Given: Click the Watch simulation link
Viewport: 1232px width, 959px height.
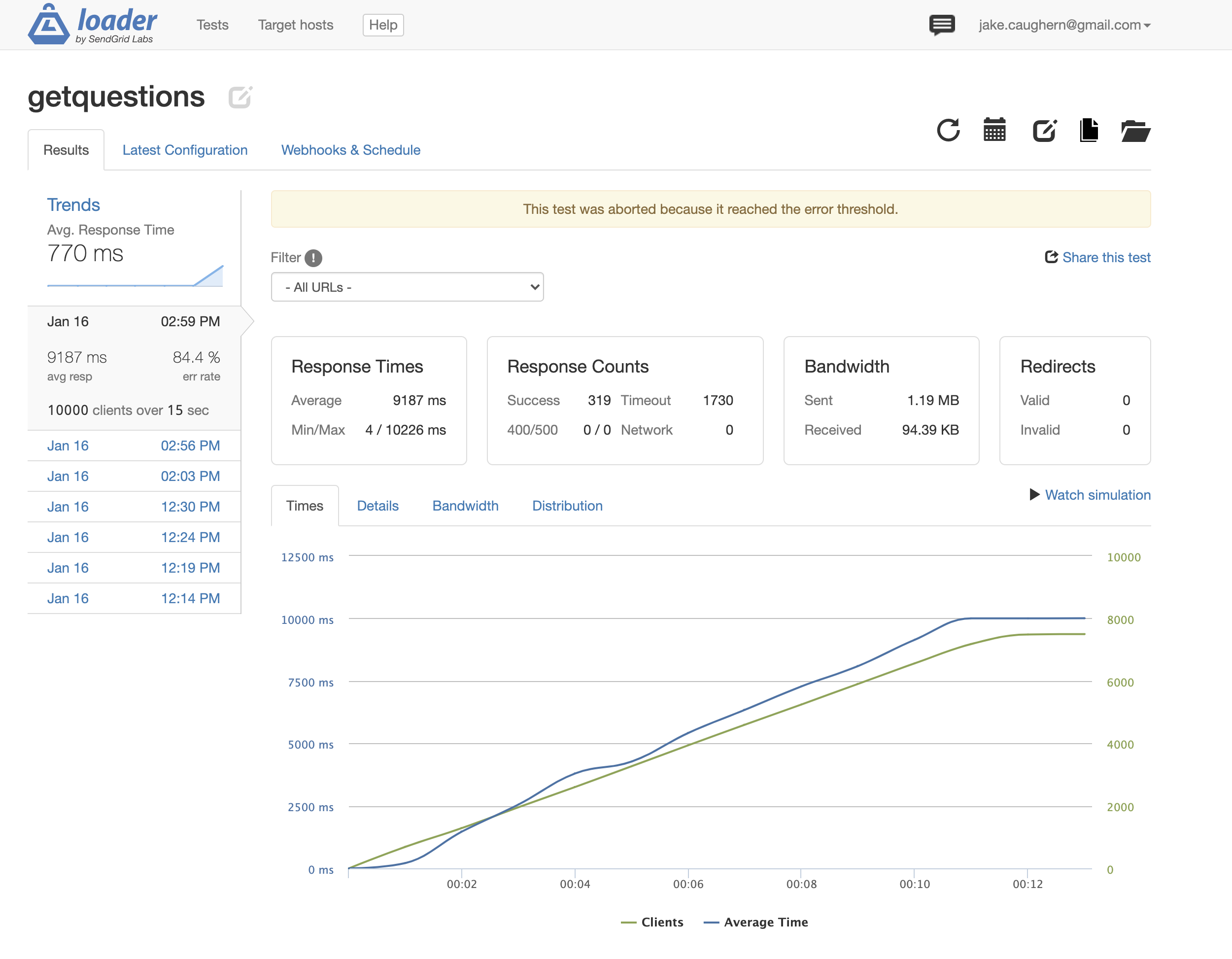Looking at the screenshot, I should tap(1098, 495).
